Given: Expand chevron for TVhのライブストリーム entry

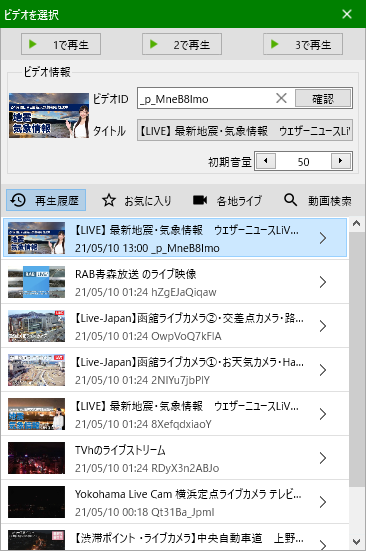Looking at the screenshot, I should pos(323,458).
